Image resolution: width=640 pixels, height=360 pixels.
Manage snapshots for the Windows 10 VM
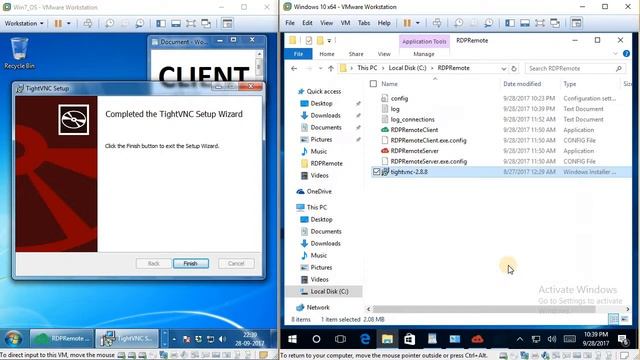(x=489, y=23)
